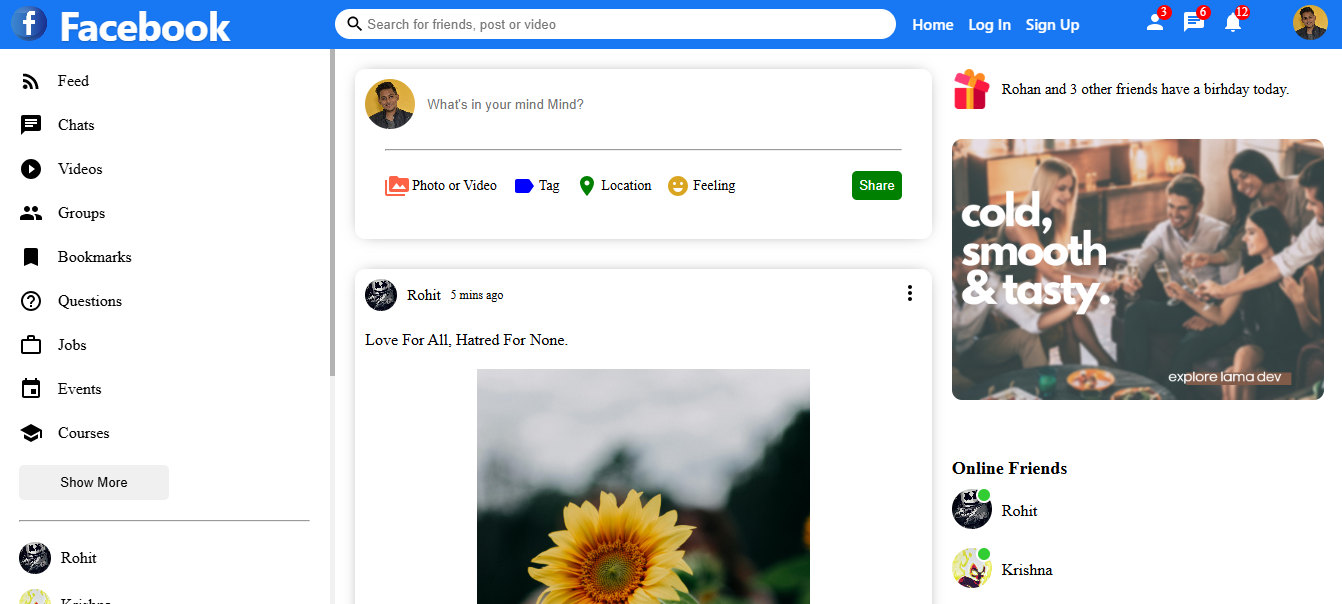1342x604 pixels.
Task: Click Rohit name on the post
Action: point(424,295)
